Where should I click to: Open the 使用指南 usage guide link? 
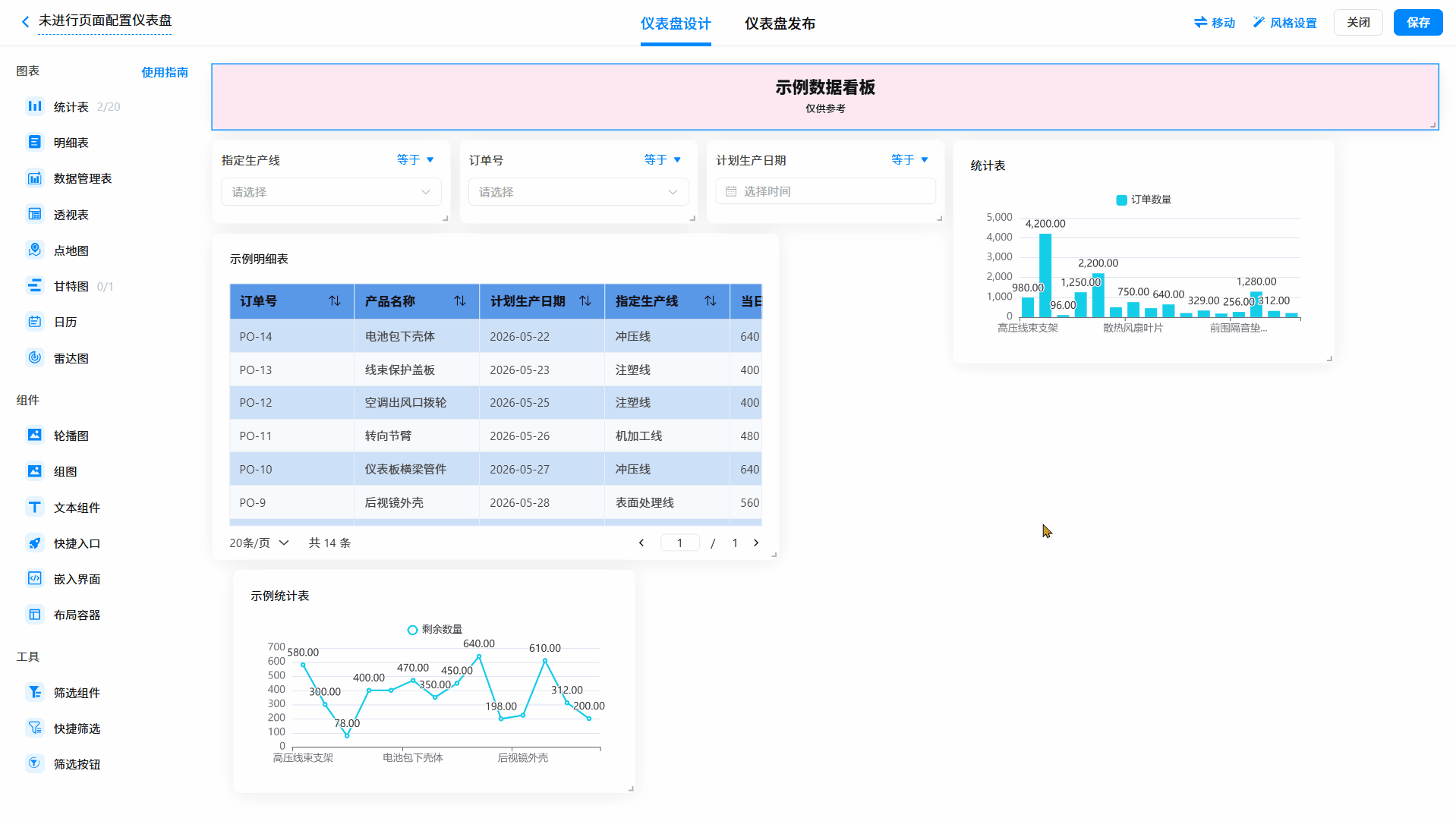click(165, 72)
